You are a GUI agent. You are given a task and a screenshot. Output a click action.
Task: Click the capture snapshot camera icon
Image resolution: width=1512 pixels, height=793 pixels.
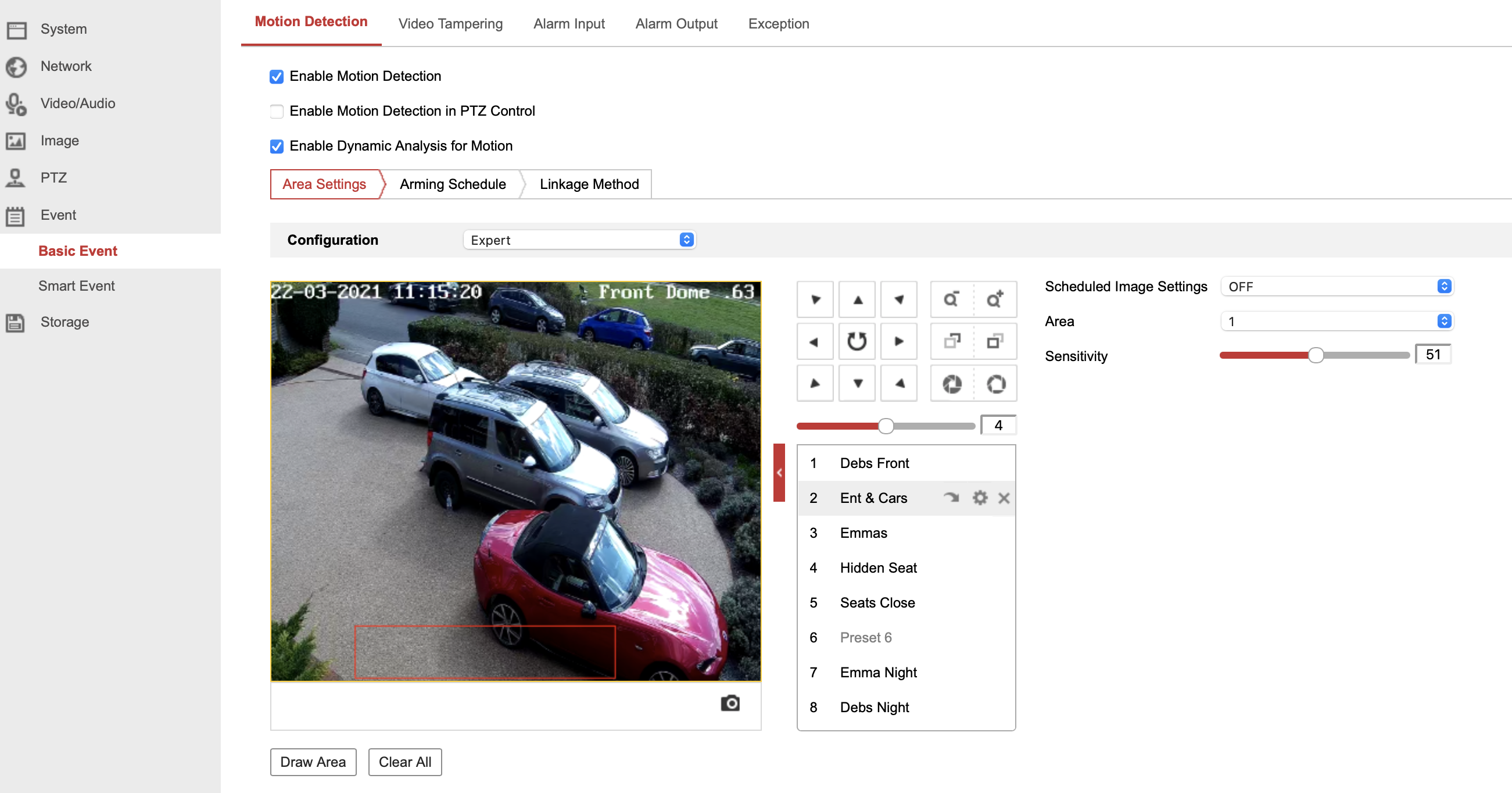coord(730,703)
